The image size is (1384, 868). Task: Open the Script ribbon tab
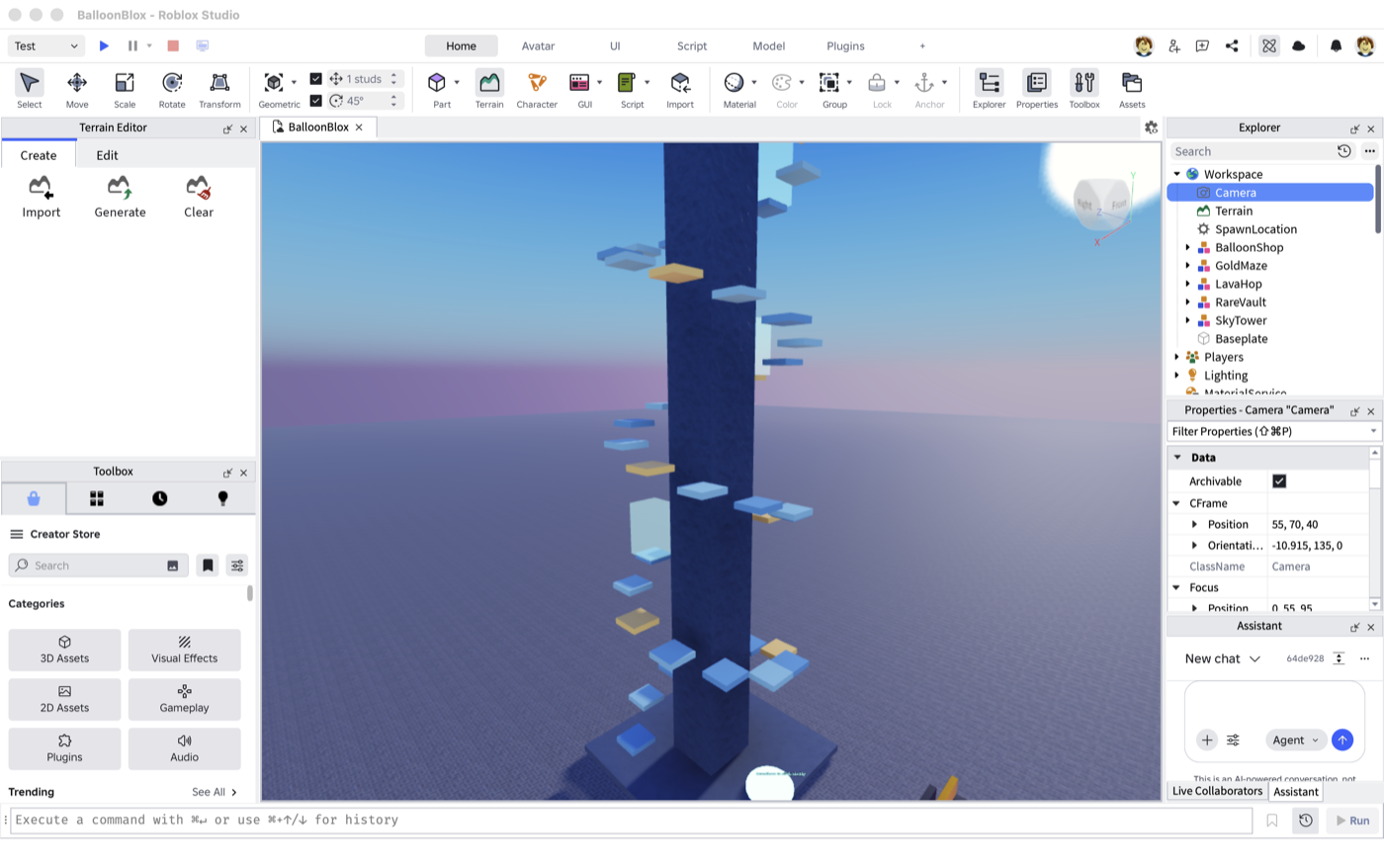pos(692,45)
